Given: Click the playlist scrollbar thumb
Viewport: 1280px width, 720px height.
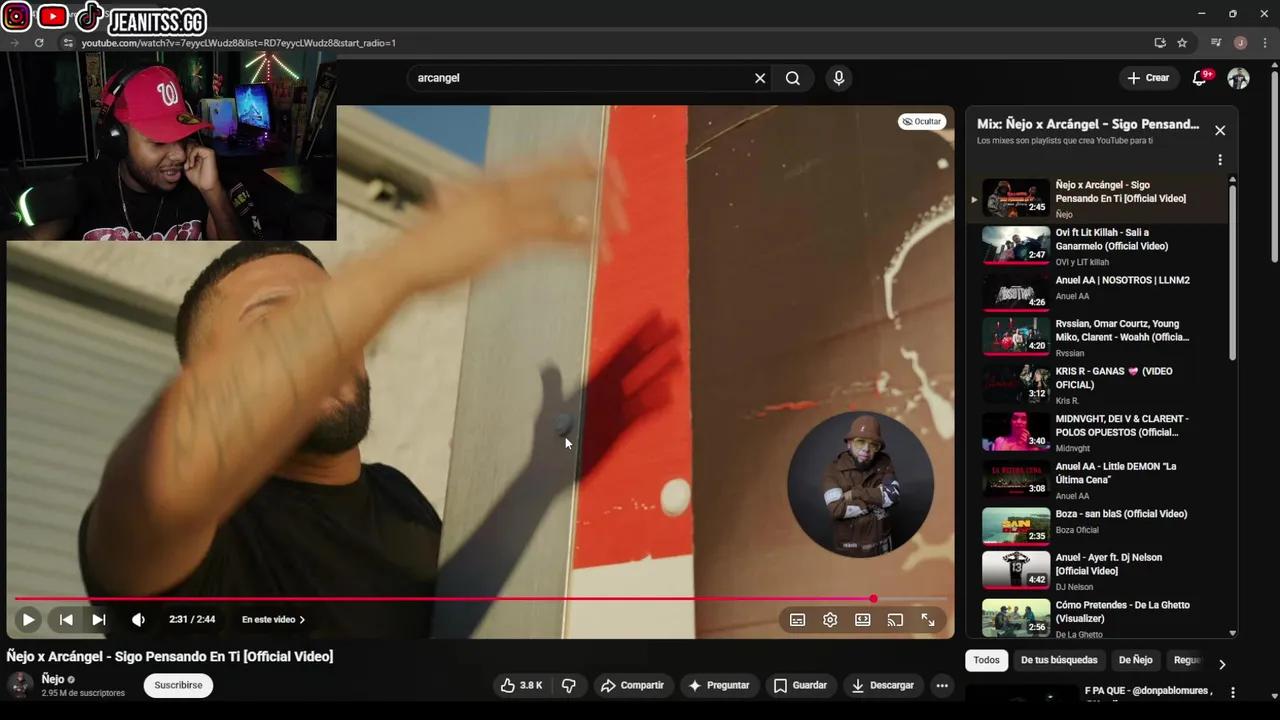Looking at the screenshot, I should [x=1232, y=272].
